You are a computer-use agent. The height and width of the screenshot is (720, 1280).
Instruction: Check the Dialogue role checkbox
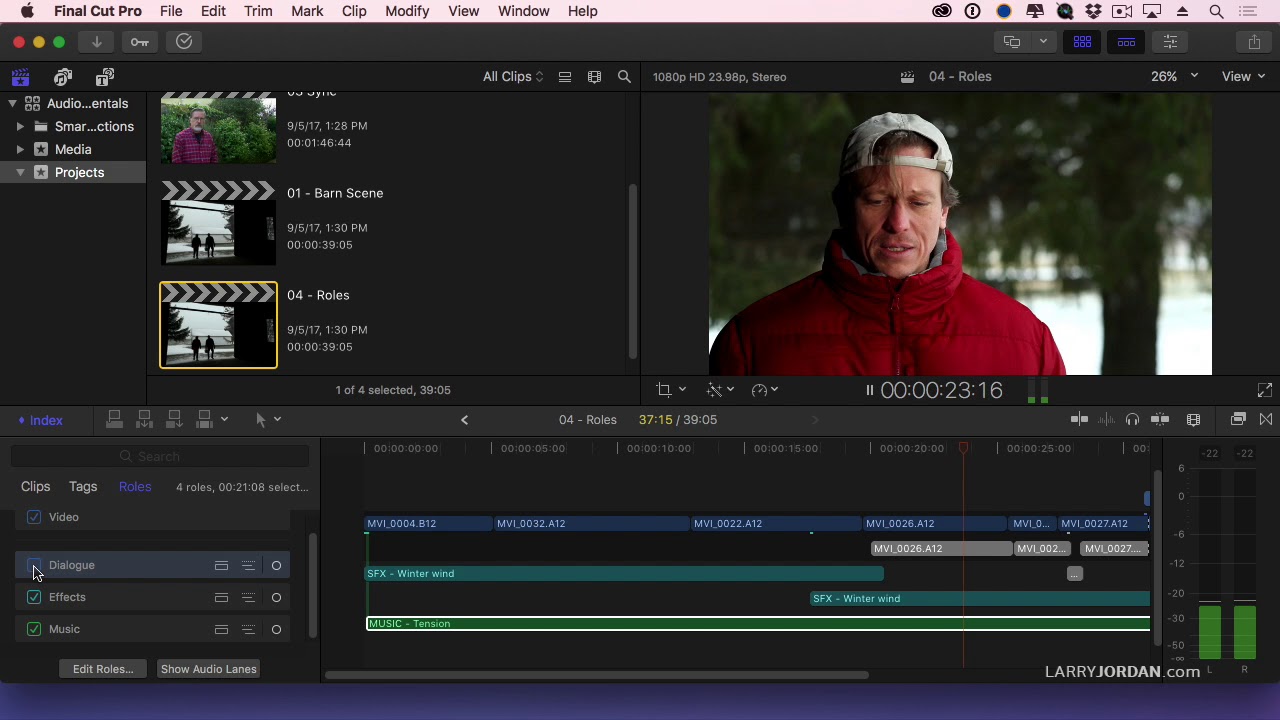point(34,565)
